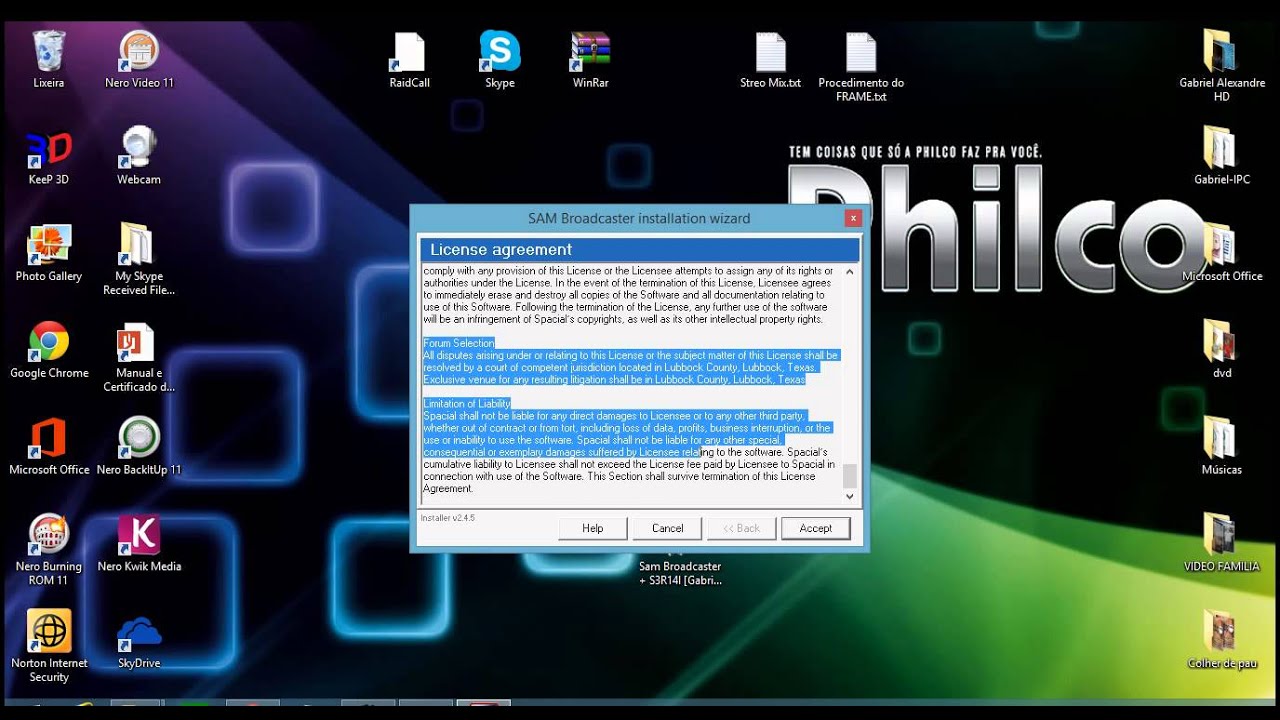The width and height of the screenshot is (1280, 720).
Task: Open the Streo Mix.txt file
Action: click(x=770, y=58)
